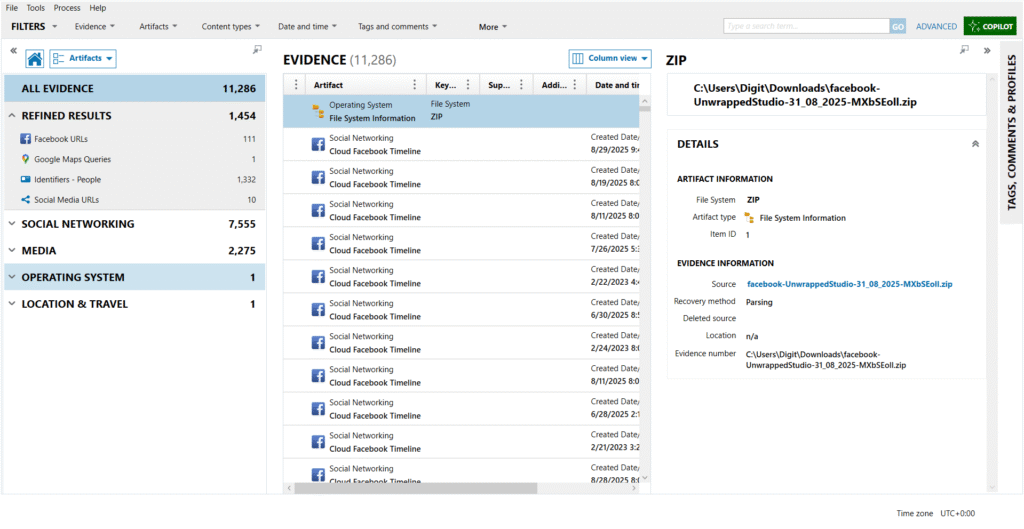Open the File menu
The width and height of the screenshot is (1024, 529).
[x=12, y=8]
